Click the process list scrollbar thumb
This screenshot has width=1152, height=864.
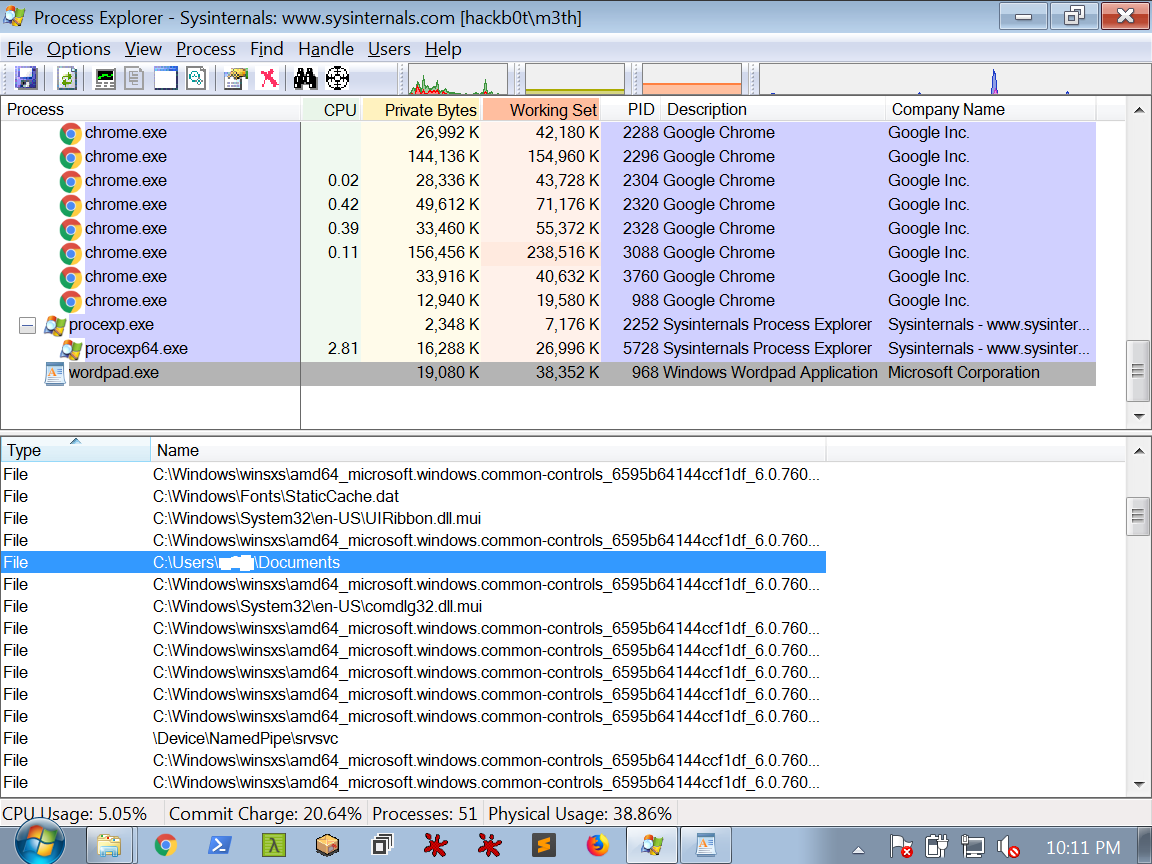coord(1139,370)
